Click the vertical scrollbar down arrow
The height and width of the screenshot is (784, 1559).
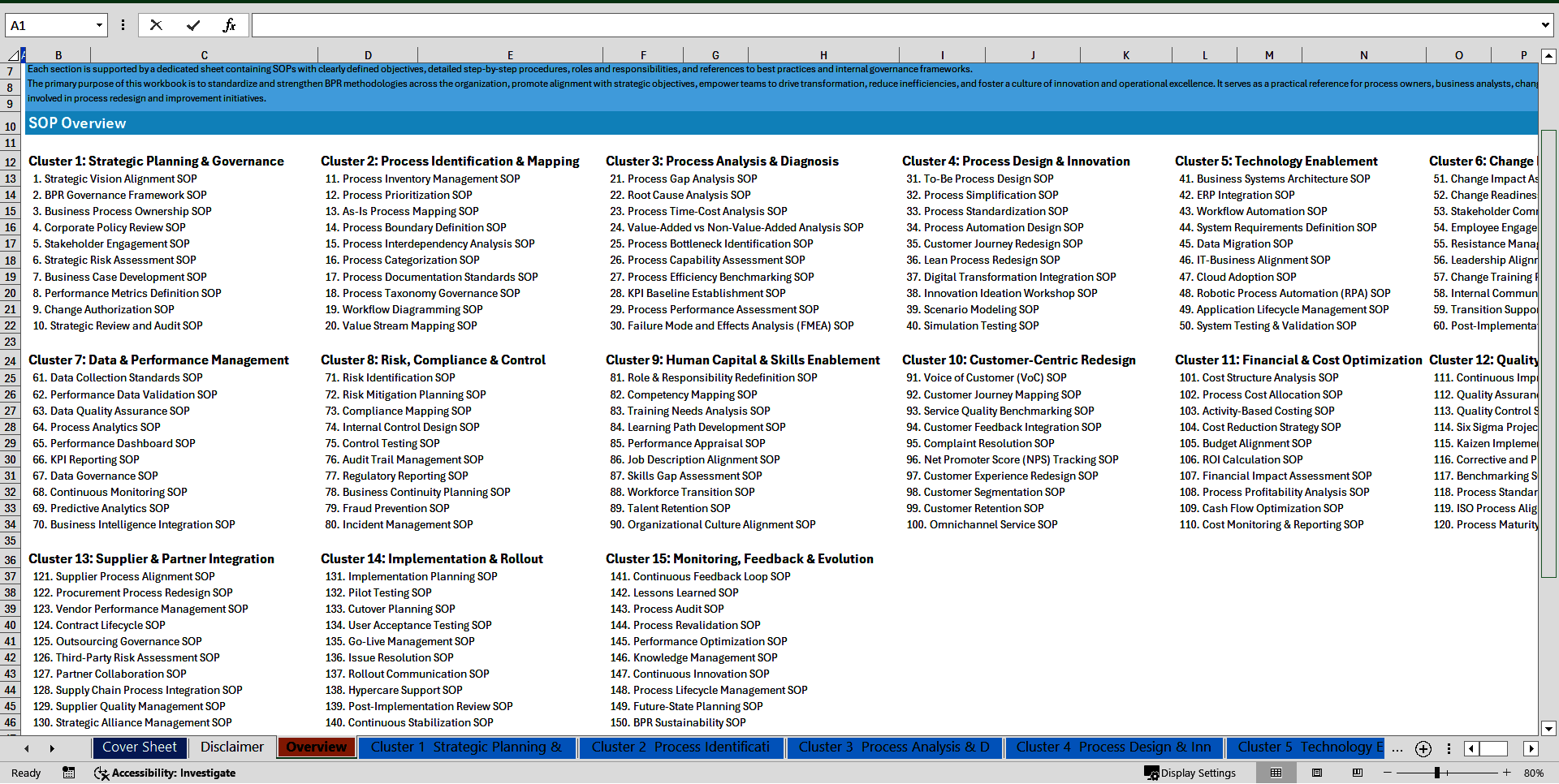point(1549,729)
